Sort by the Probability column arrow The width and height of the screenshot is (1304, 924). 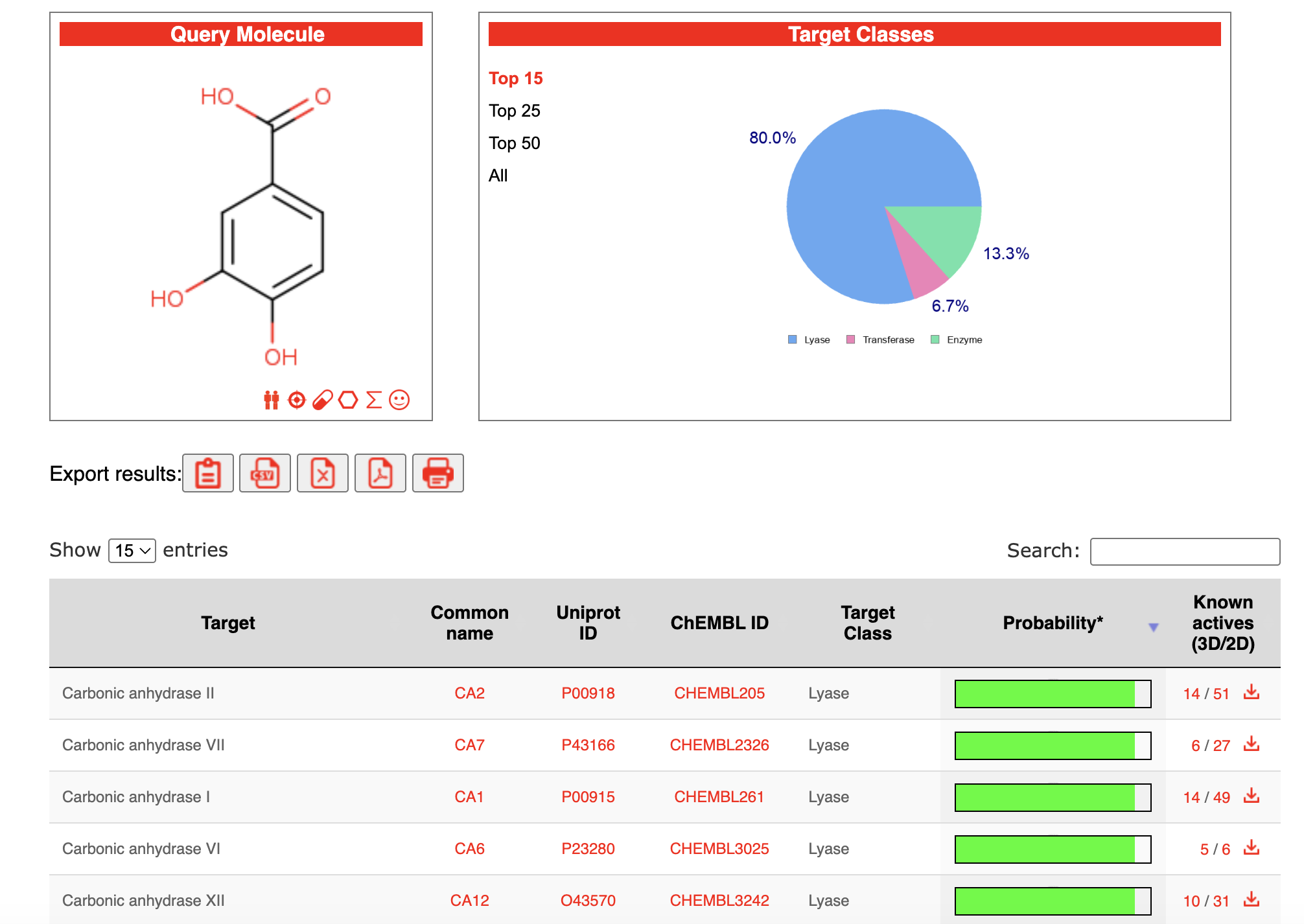click(1153, 627)
